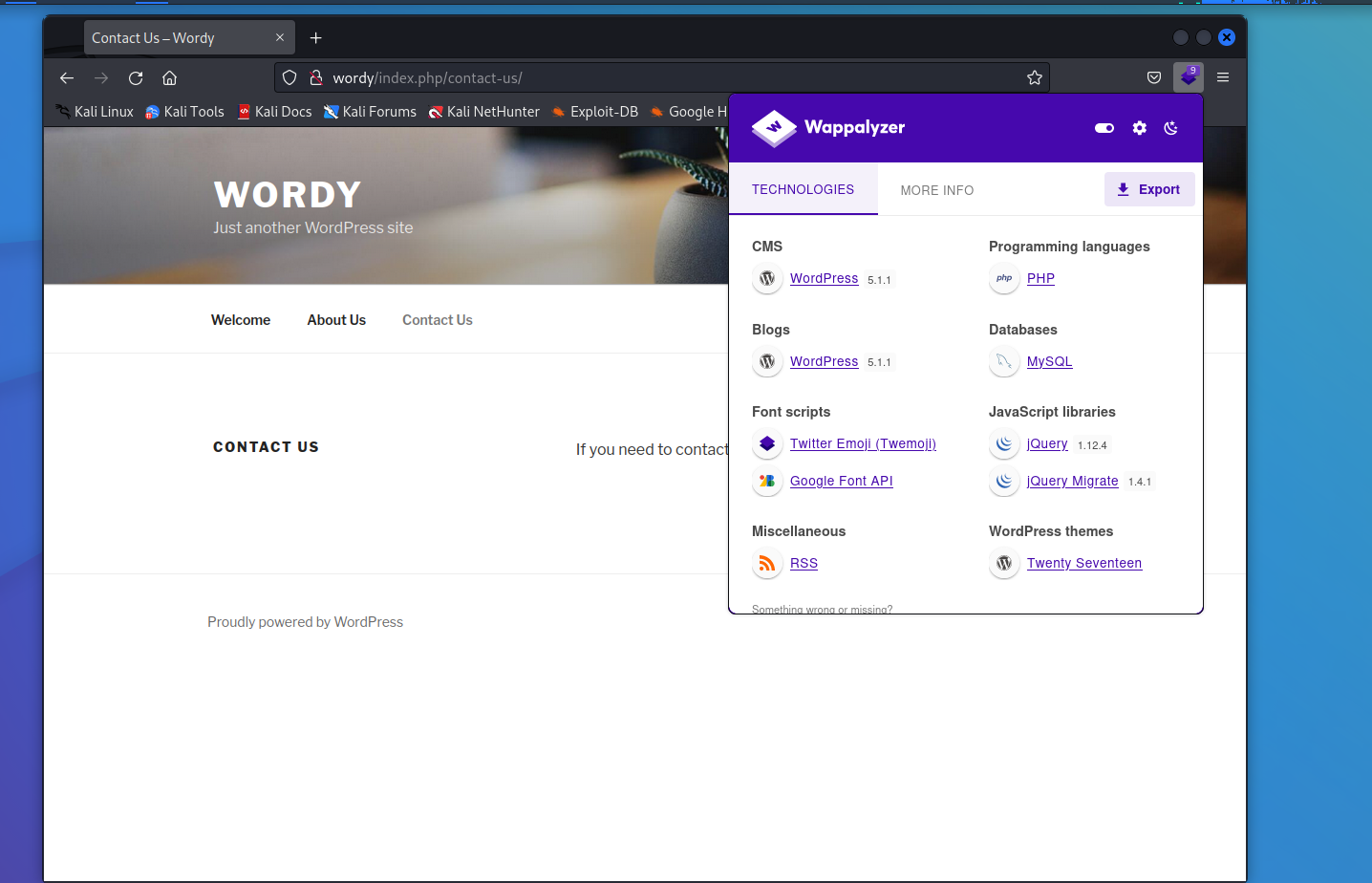Open Wappalyzer settings gear
Image resolution: width=1372 pixels, height=883 pixels.
pos(1140,128)
